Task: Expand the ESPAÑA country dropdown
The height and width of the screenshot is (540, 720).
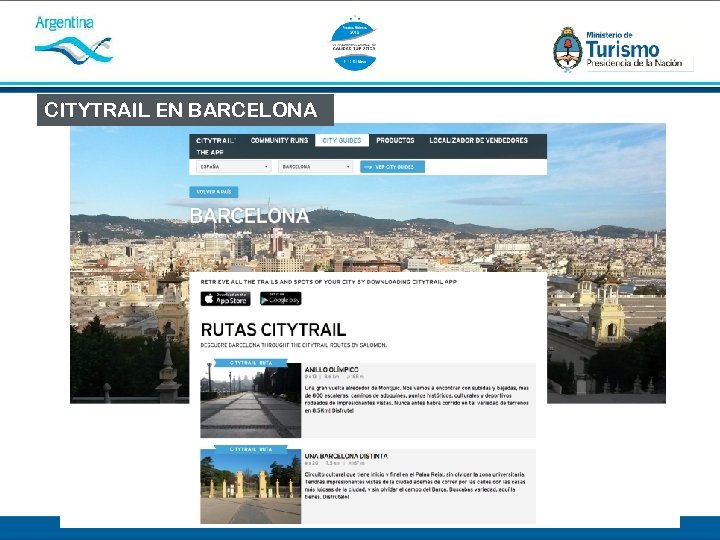Action: click(233, 167)
